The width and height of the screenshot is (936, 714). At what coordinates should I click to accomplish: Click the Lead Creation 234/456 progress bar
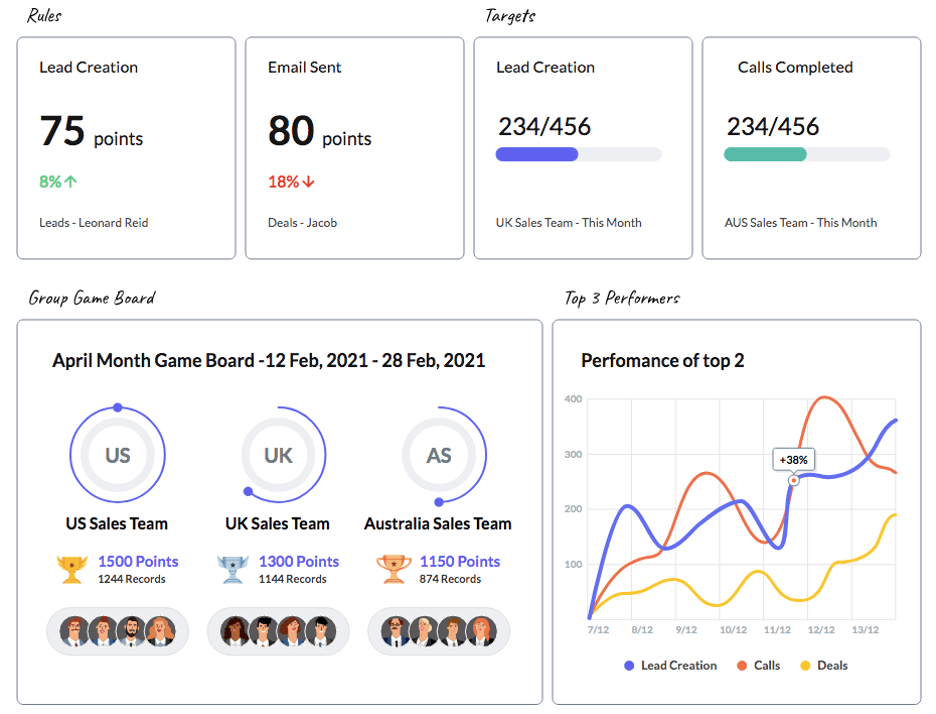point(578,154)
